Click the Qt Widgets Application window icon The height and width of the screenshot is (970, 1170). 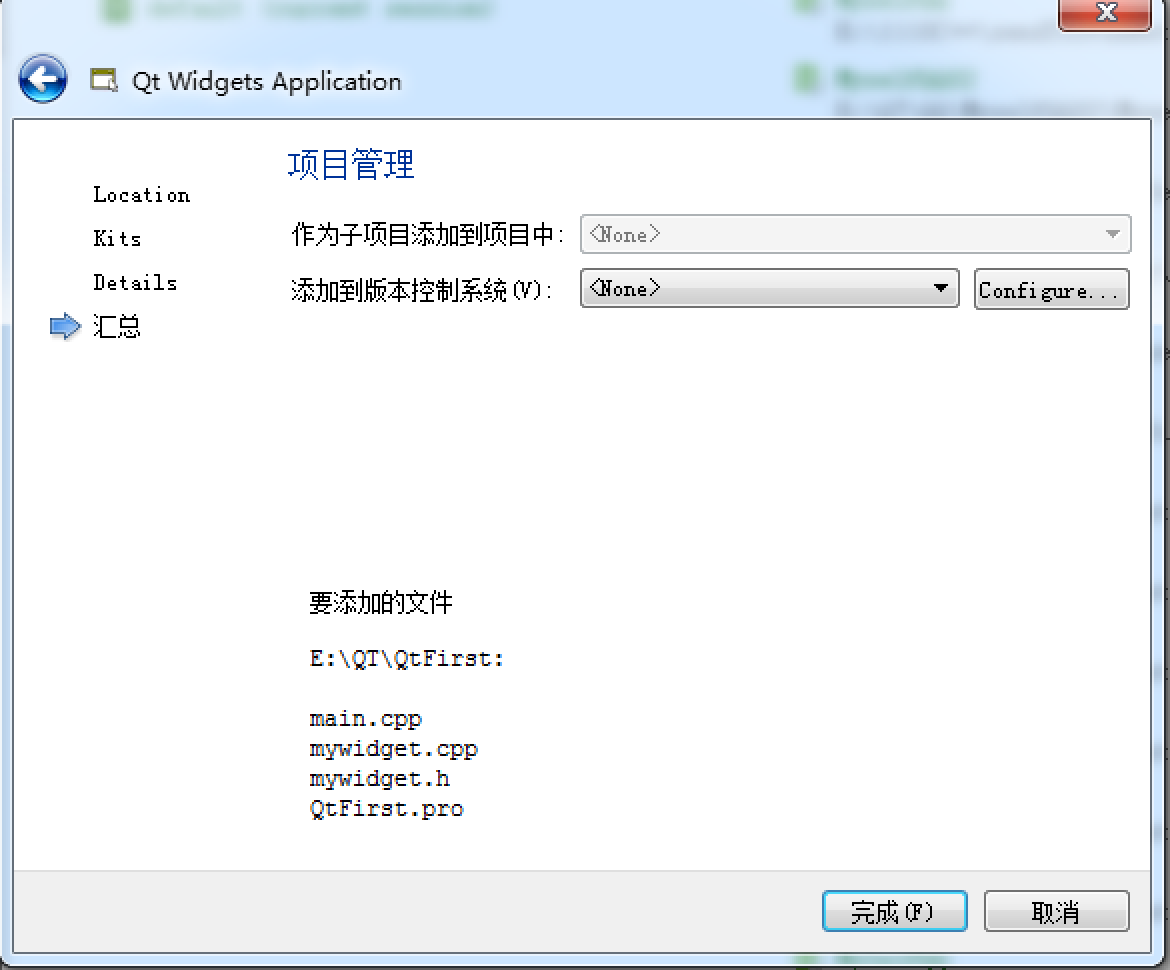[104, 80]
